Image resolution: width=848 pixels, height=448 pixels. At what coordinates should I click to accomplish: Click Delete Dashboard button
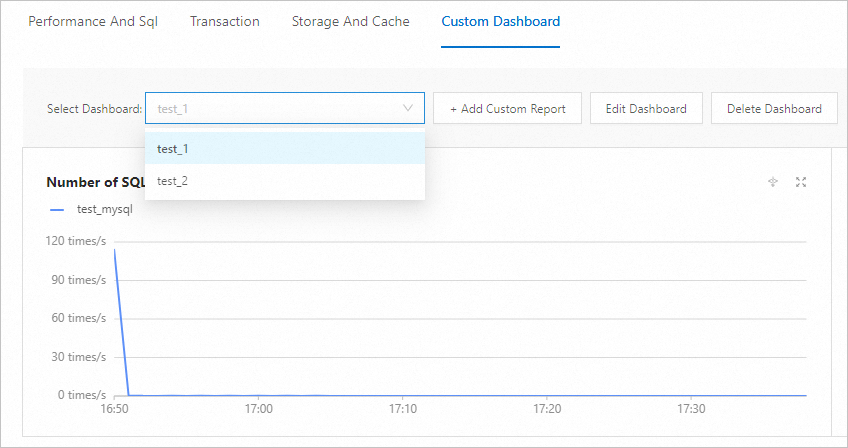click(774, 109)
